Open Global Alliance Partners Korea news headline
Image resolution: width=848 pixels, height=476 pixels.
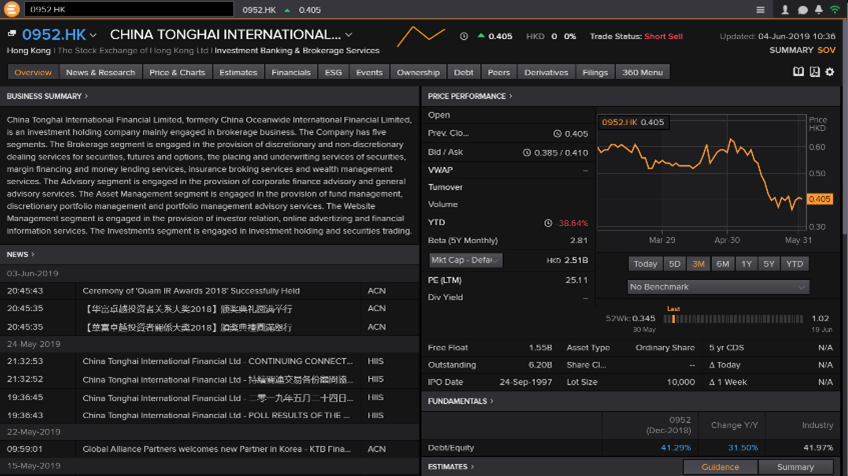[216, 449]
